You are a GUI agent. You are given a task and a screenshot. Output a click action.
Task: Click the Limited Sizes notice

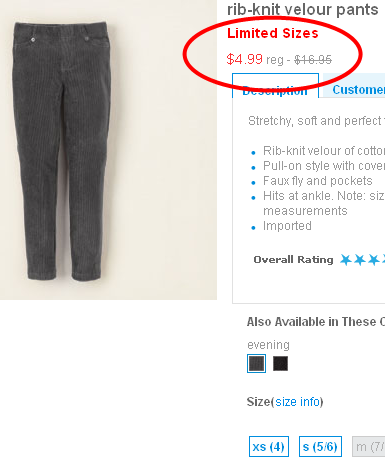pos(273,33)
